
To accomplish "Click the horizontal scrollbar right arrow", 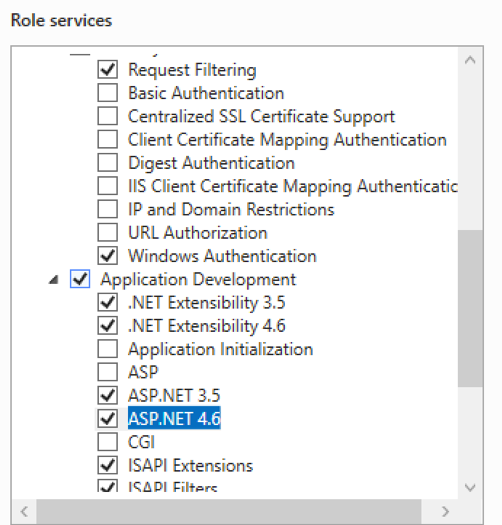I will point(445,512).
